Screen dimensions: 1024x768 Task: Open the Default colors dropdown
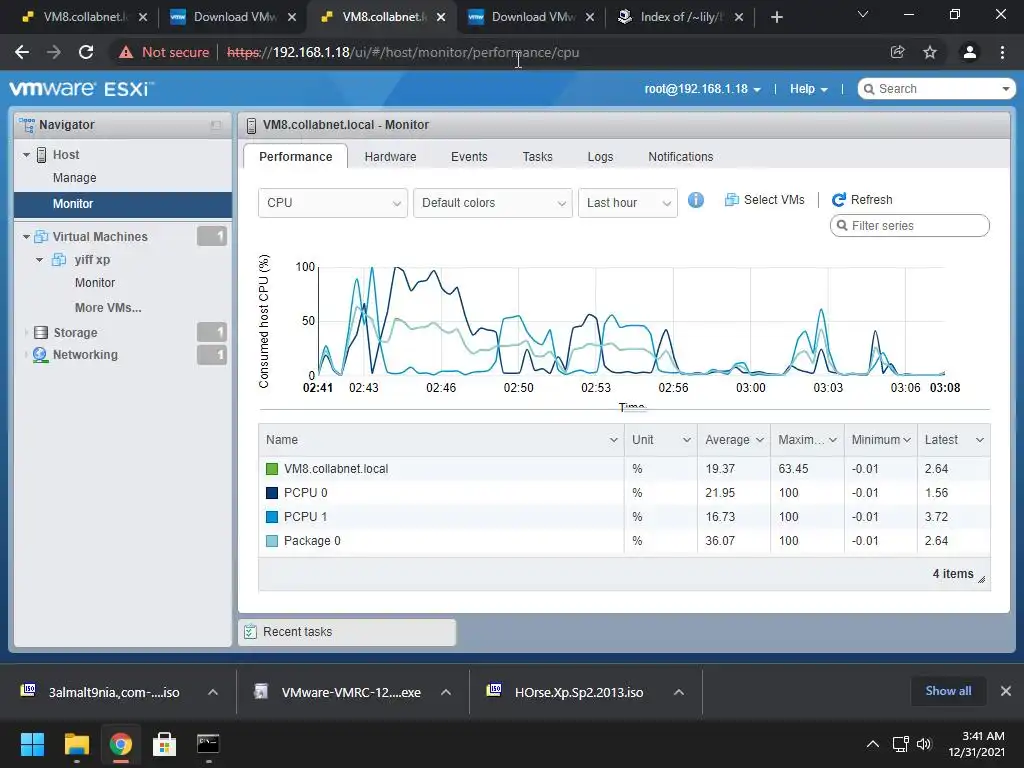tap(492, 203)
